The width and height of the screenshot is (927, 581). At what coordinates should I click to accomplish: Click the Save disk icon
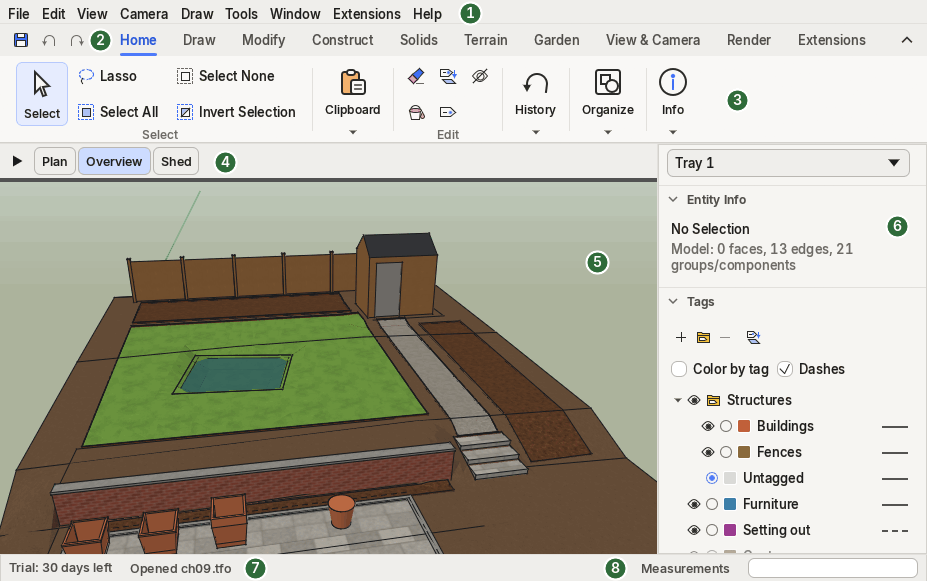click(x=21, y=40)
